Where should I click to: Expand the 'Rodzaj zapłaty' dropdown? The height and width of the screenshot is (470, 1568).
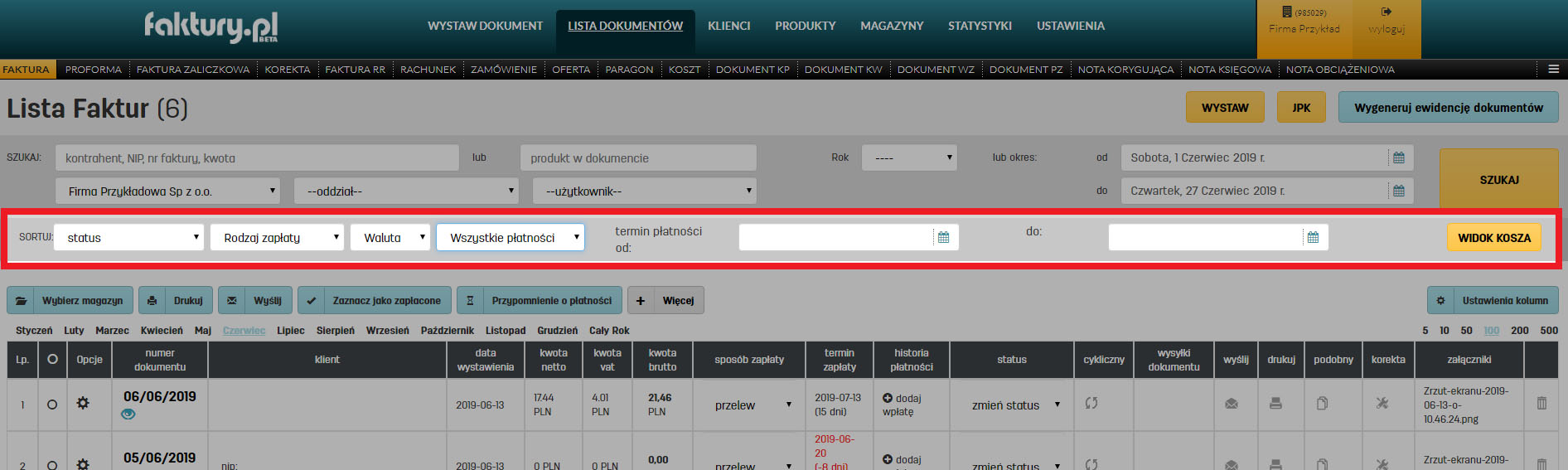277,238
